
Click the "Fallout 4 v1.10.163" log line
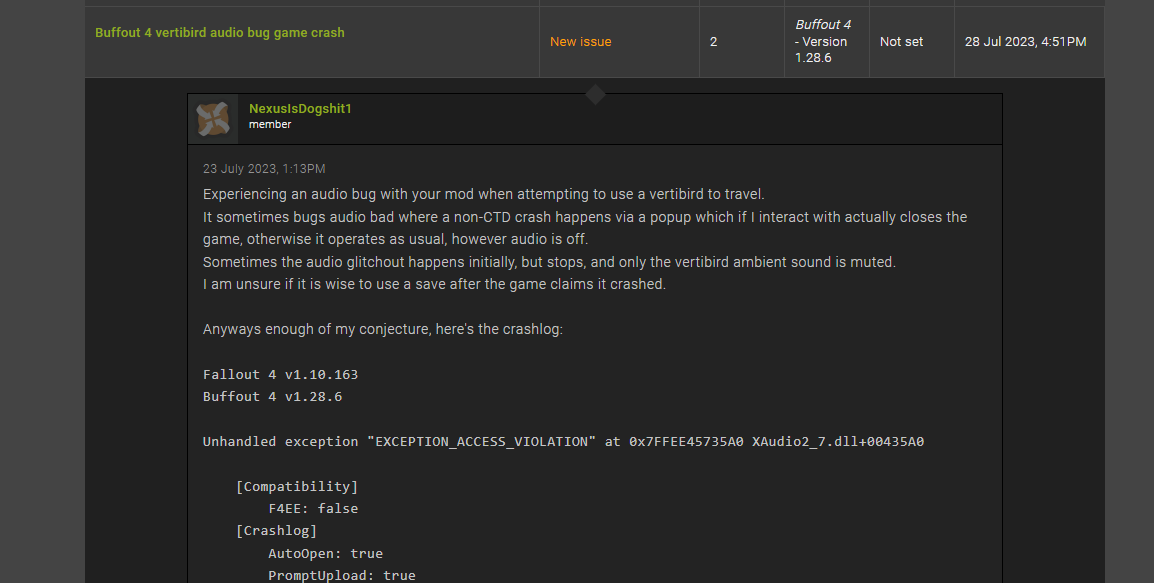pyautogui.click(x=280, y=375)
